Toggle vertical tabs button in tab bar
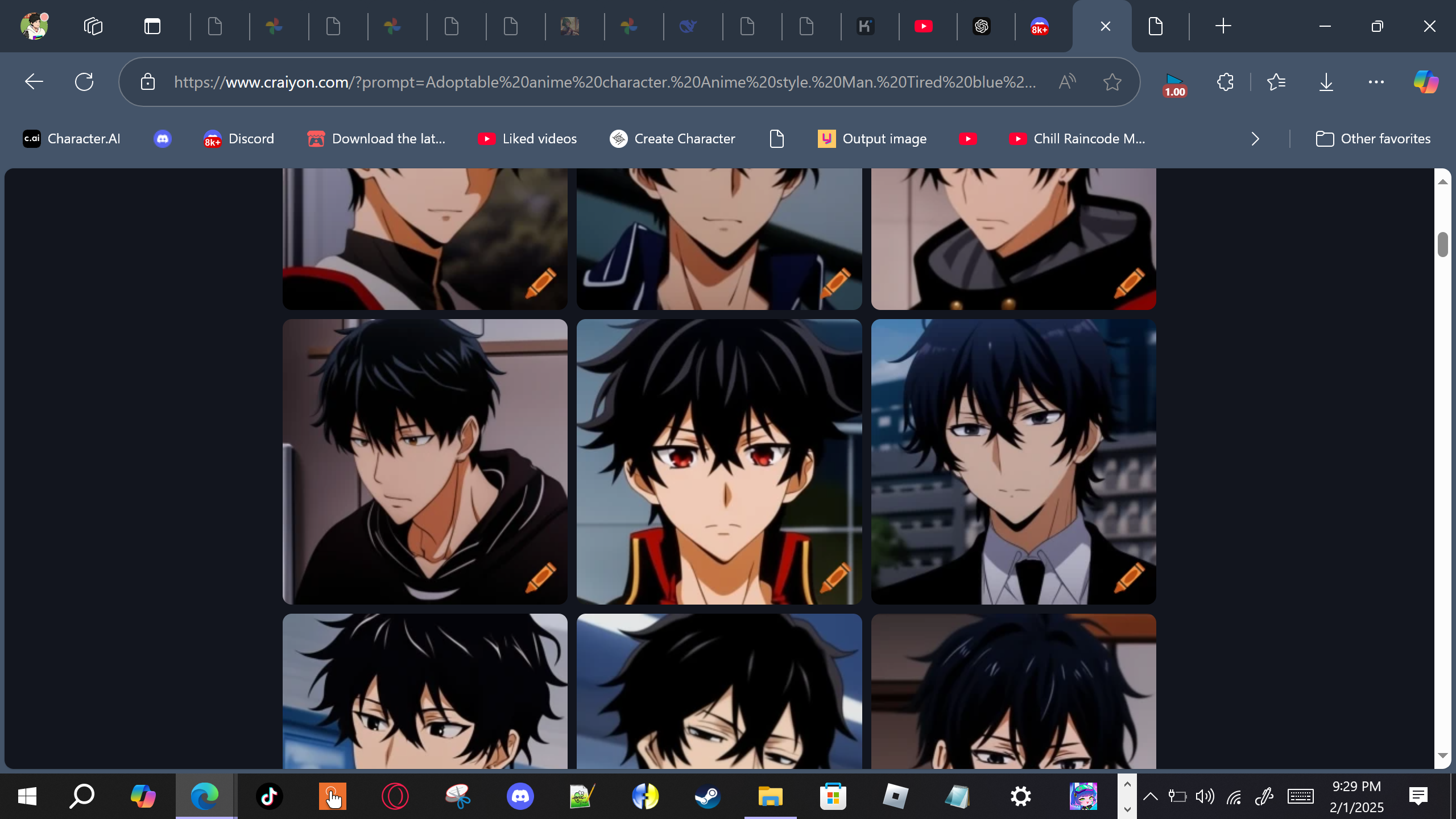 click(x=152, y=26)
